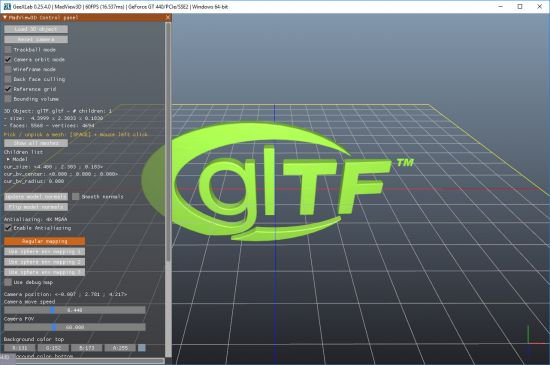Close the MadView3D Control panel
Image resolution: width=550 pixels, height=365 pixels.
168,17
